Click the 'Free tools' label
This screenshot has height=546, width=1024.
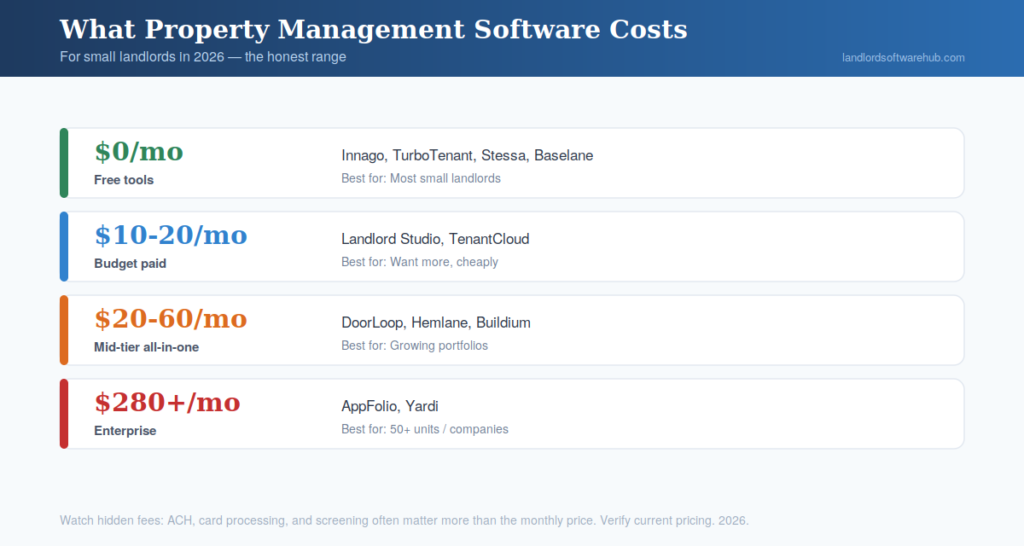tap(123, 180)
